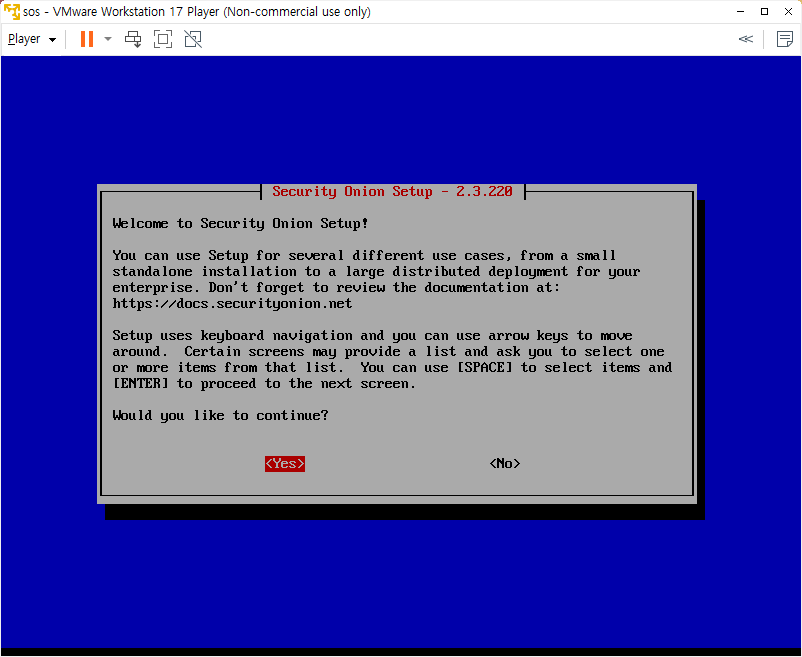Toggle Unity mode icon

193,39
